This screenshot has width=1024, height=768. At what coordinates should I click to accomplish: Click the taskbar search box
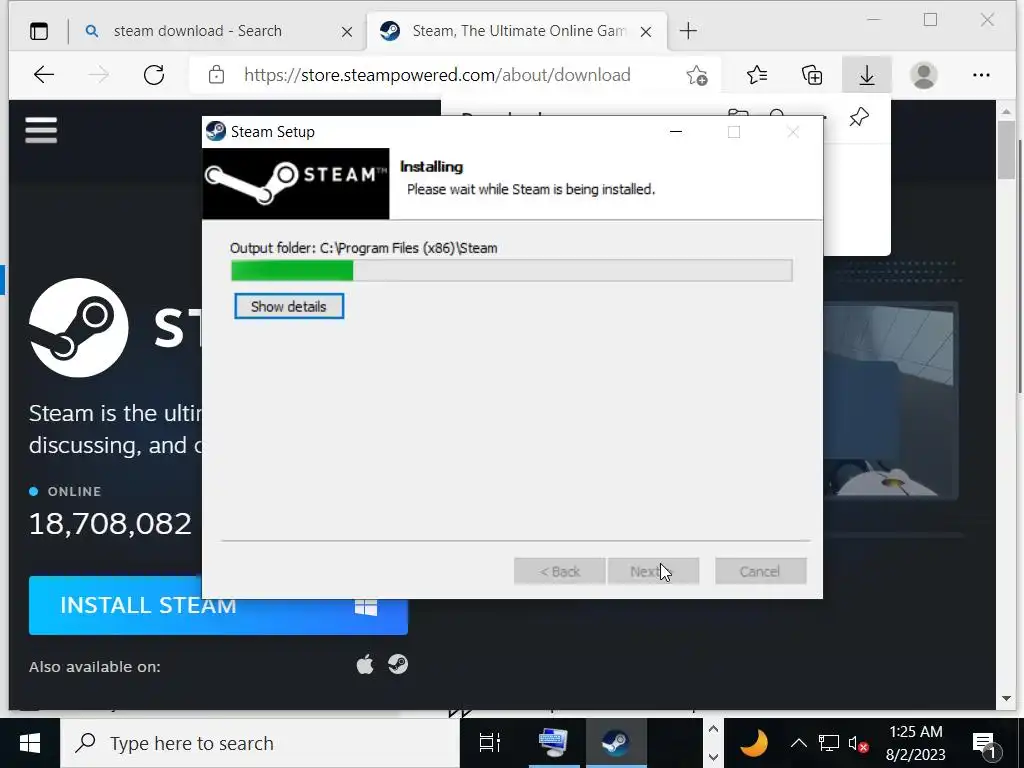pyautogui.click(x=260, y=743)
